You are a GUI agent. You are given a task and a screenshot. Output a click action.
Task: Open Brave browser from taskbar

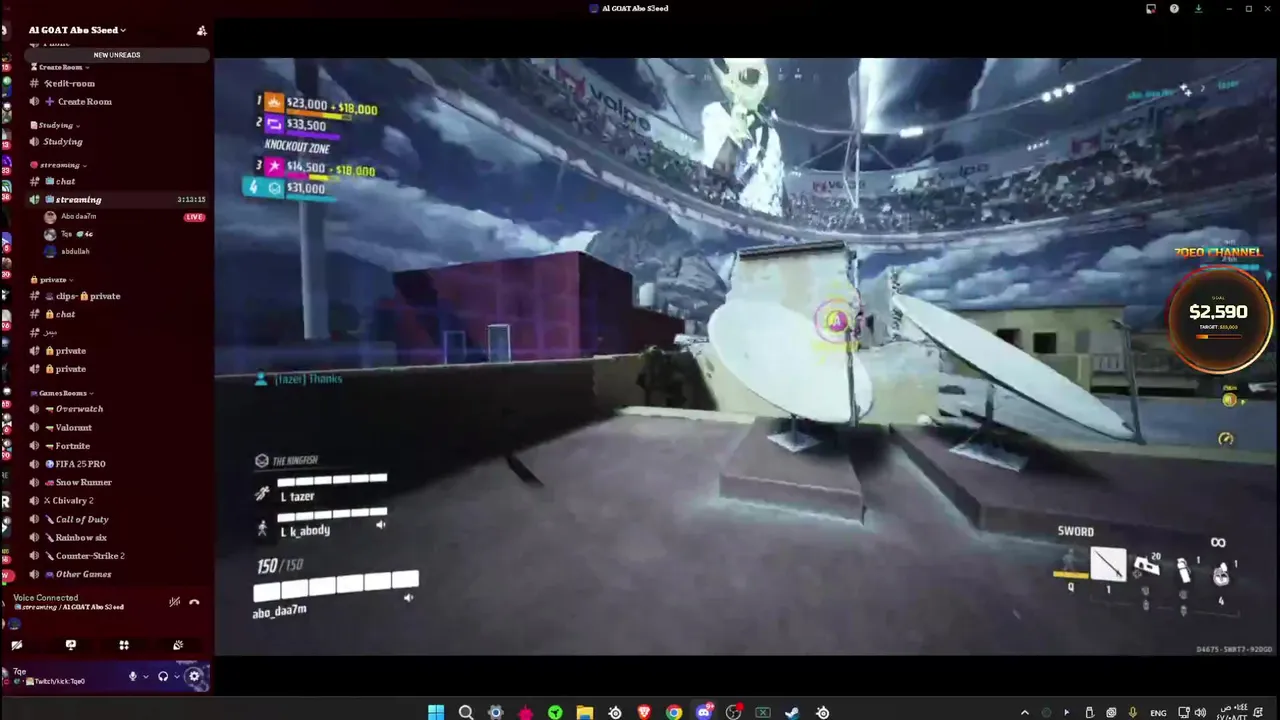click(x=644, y=712)
